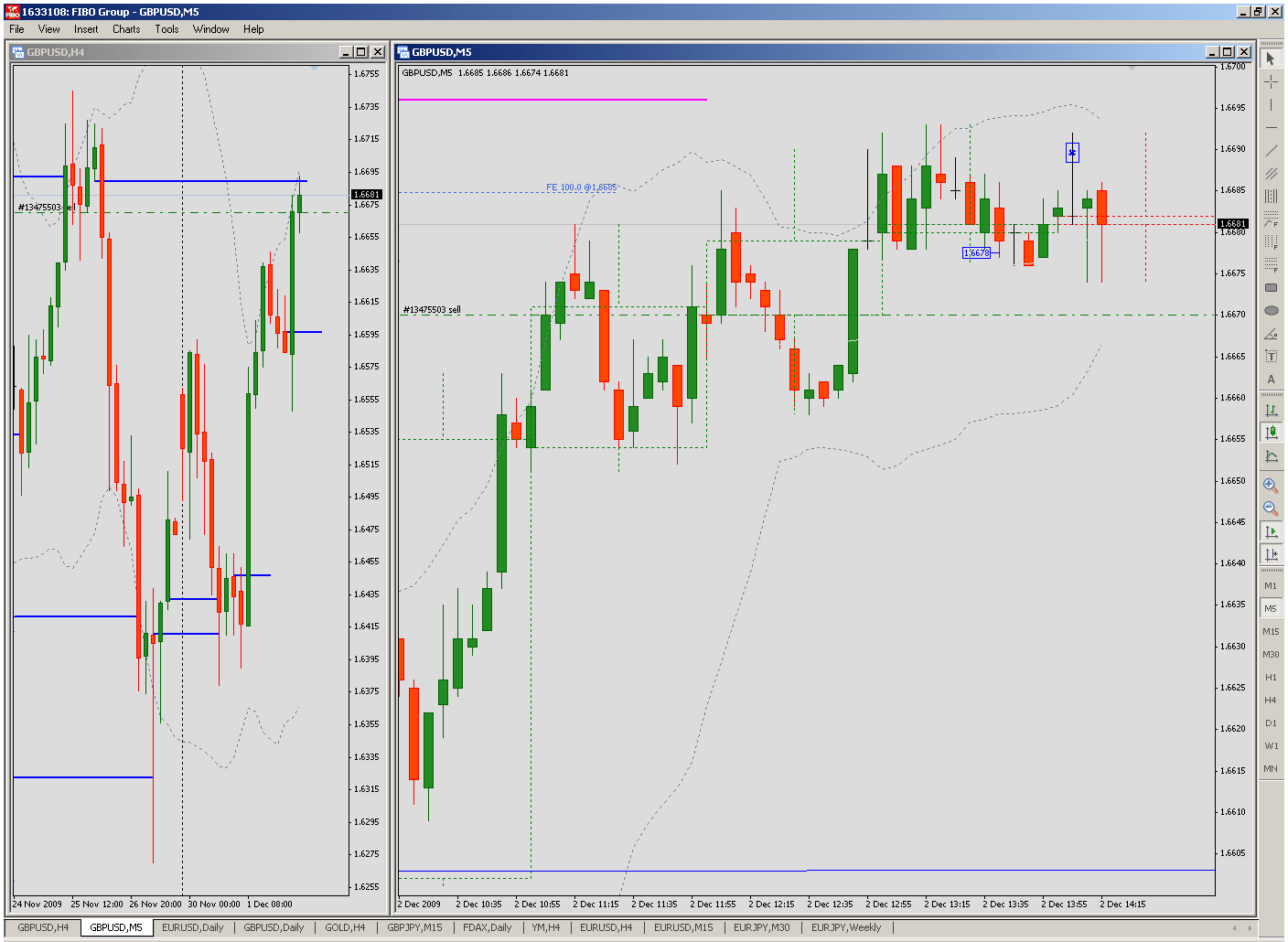Pick the vertical line drawing tool

point(1272,105)
